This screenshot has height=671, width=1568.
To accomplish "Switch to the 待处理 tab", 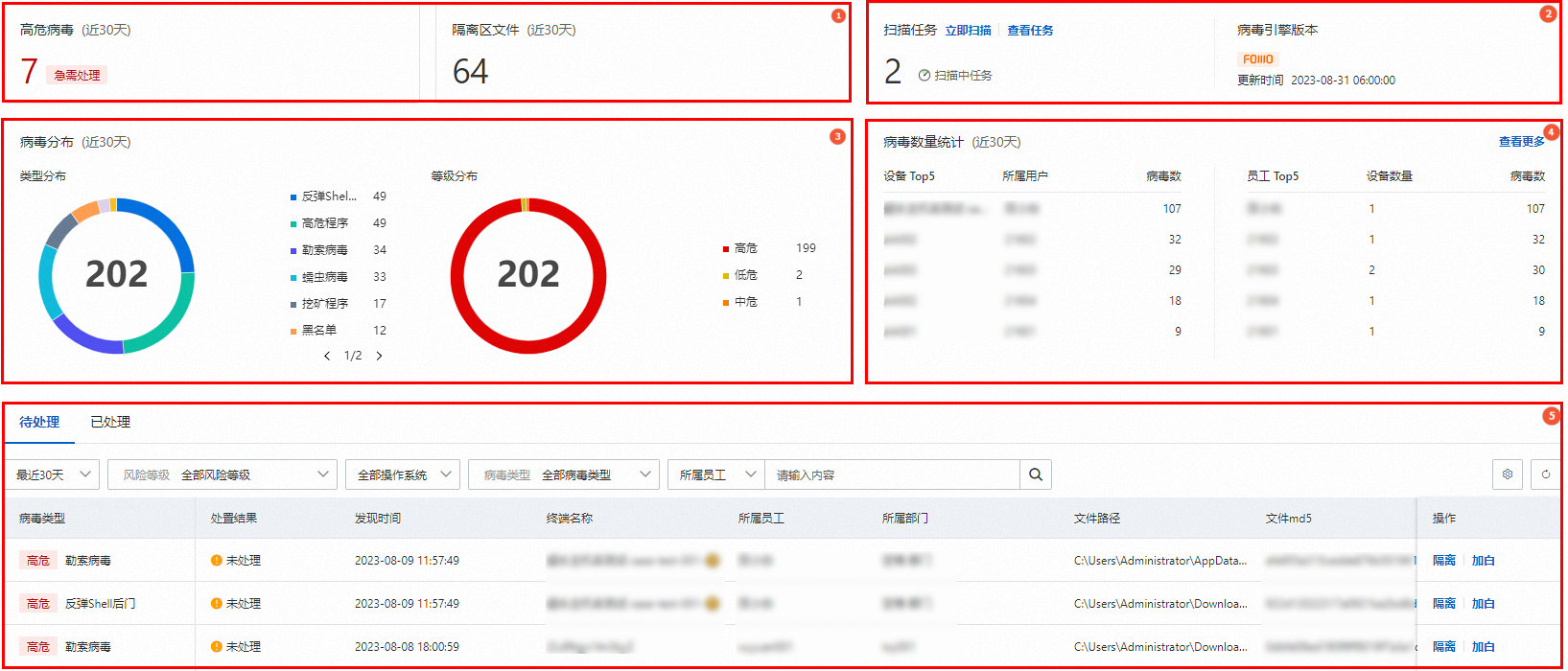I will [39, 422].
